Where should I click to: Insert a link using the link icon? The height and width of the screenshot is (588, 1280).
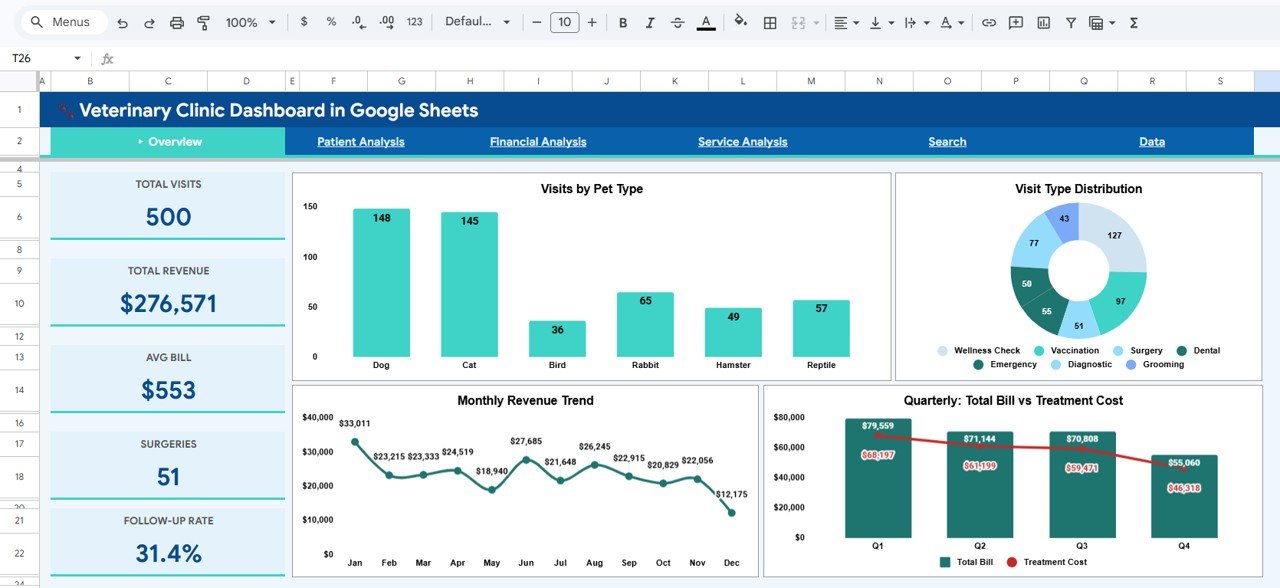tap(990, 22)
